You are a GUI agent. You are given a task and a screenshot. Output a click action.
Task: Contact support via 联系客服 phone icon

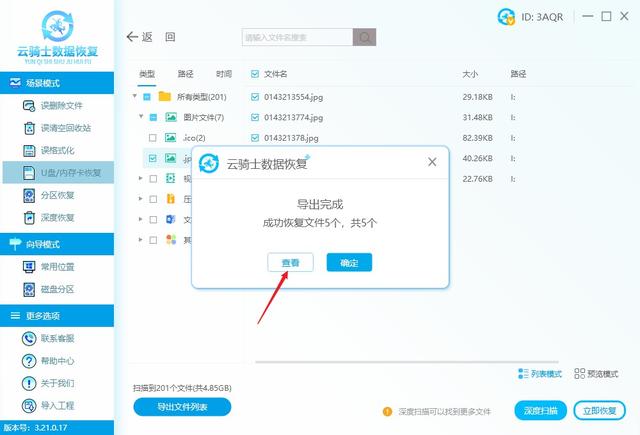[29, 338]
